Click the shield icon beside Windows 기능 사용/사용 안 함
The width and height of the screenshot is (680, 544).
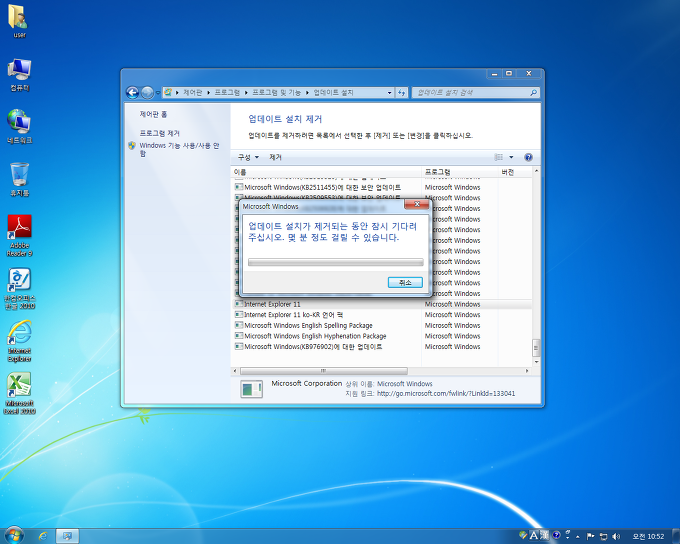[x=132, y=145]
